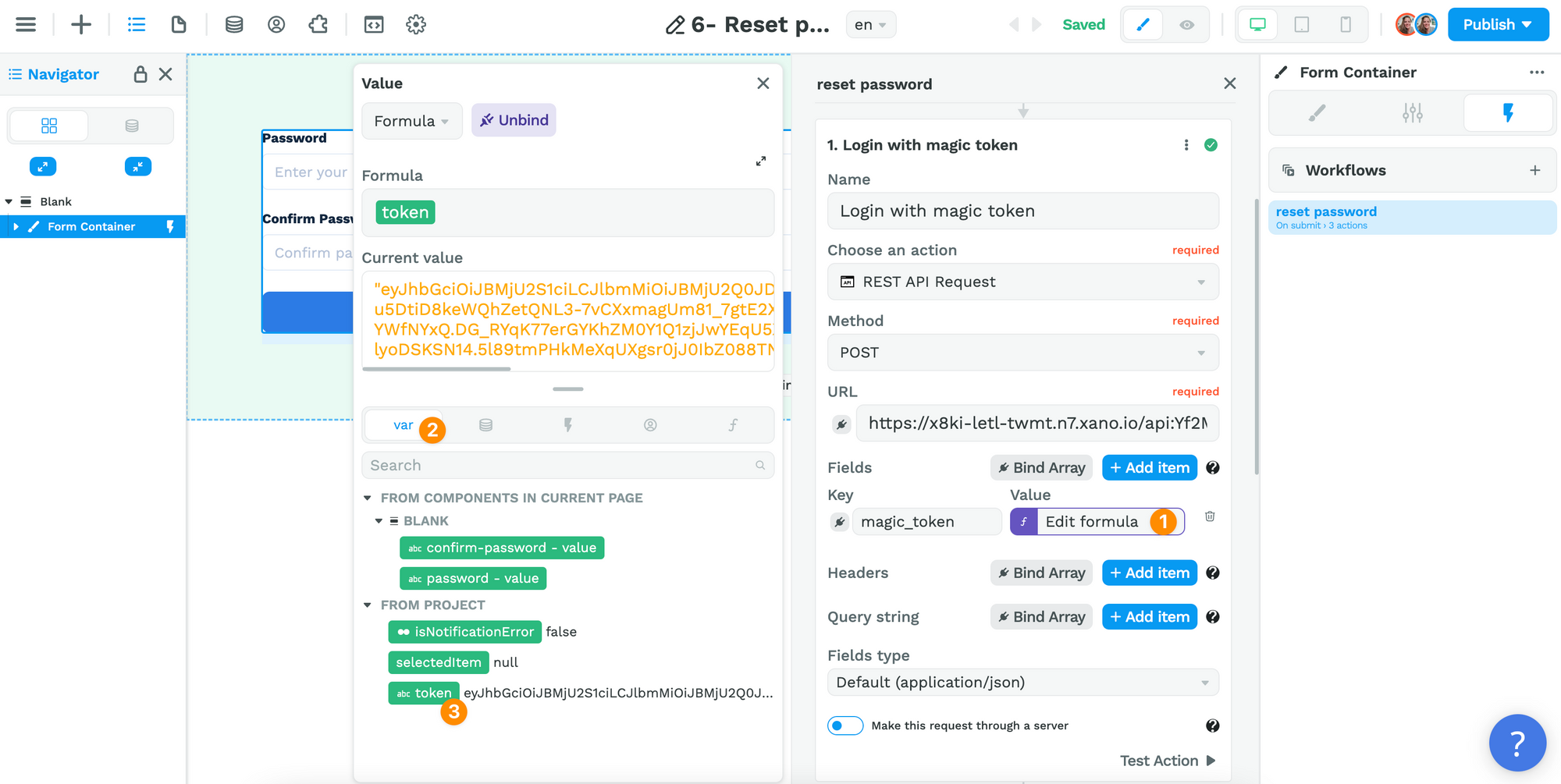This screenshot has width=1561, height=784.
Task: Expand the formula editor with the arrows icon
Action: pyautogui.click(x=761, y=161)
